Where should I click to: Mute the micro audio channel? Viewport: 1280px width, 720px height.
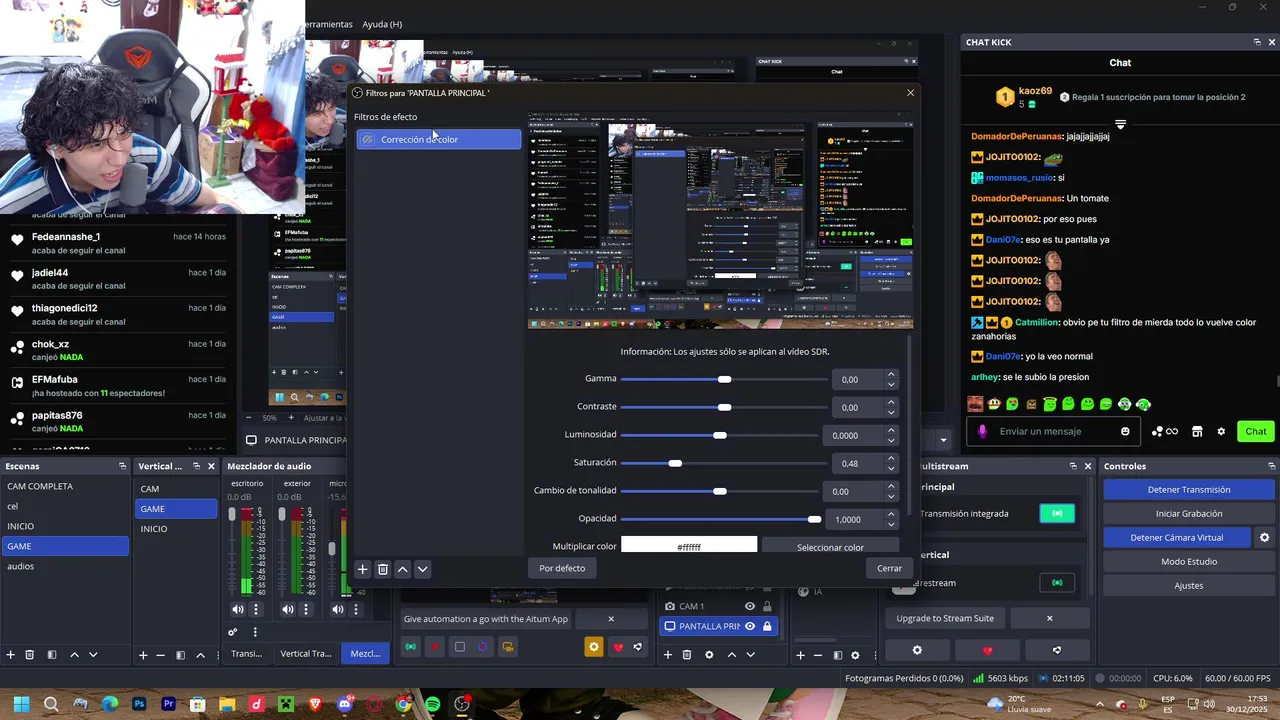[337, 609]
